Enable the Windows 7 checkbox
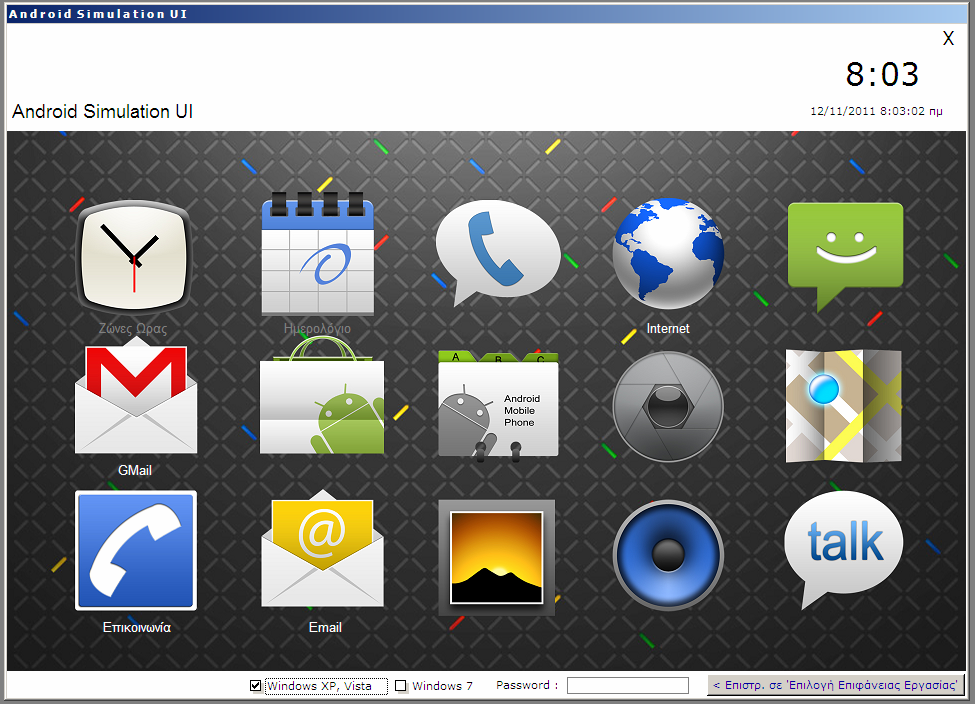This screenshot has height=704, width=975. point(401,685)
